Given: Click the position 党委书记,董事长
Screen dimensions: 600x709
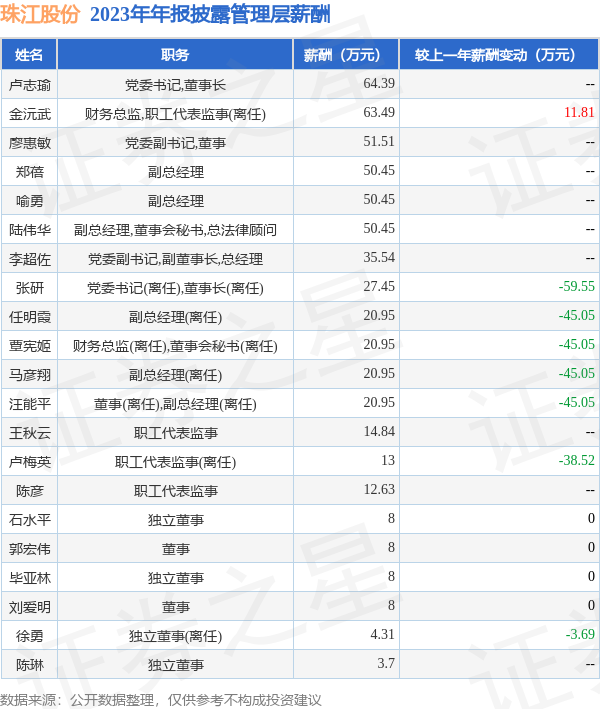Looking at the screenshot, I should [175, 85].
